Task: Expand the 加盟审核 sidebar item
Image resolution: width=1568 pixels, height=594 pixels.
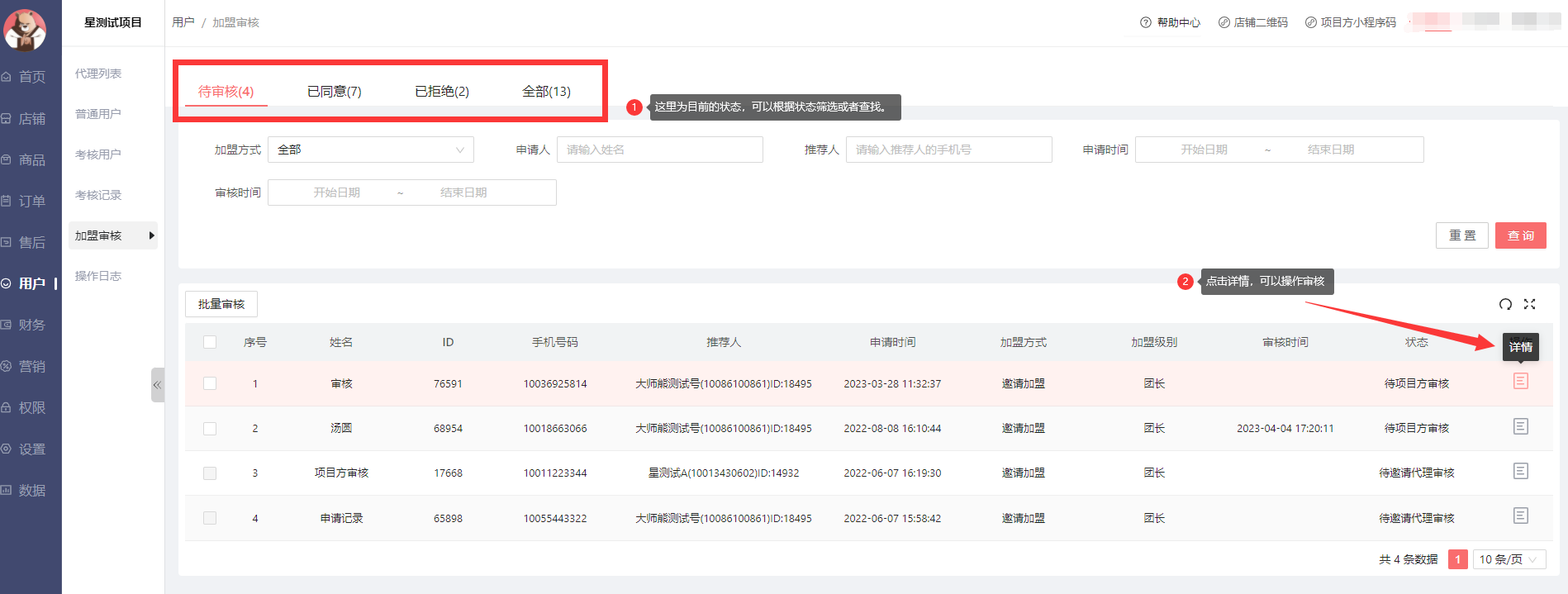Action: (112, 235)
